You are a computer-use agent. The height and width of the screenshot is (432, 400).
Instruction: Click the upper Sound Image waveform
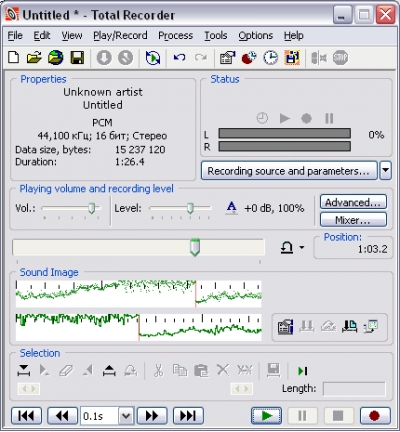point(139,294)
